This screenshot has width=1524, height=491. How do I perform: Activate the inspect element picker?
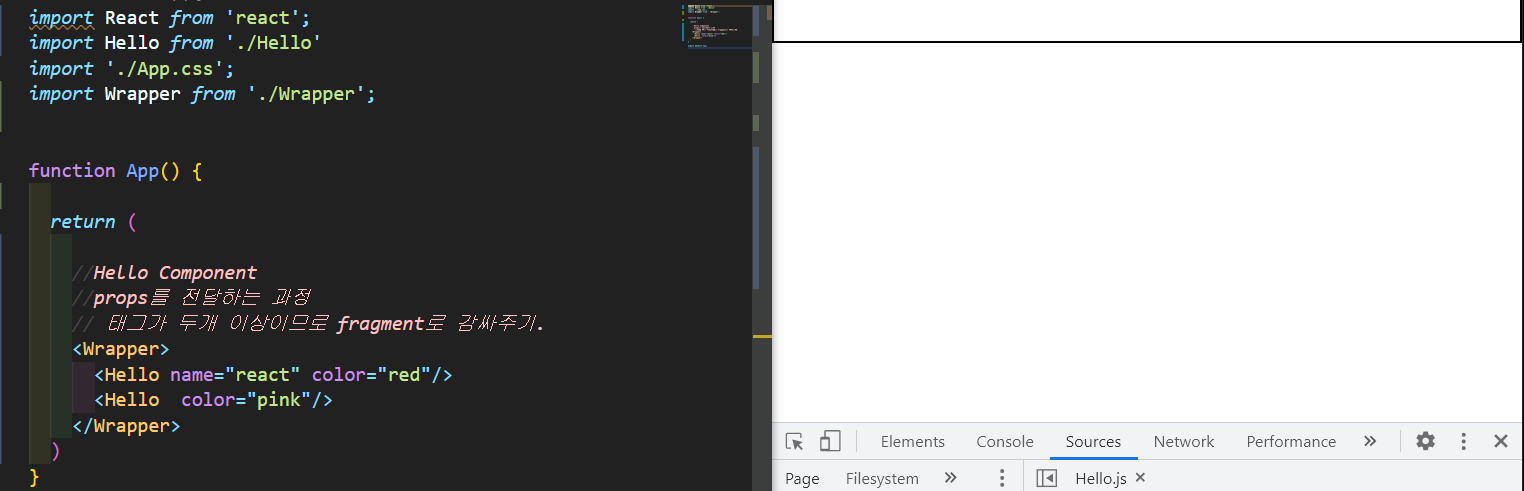click(795, 441)
